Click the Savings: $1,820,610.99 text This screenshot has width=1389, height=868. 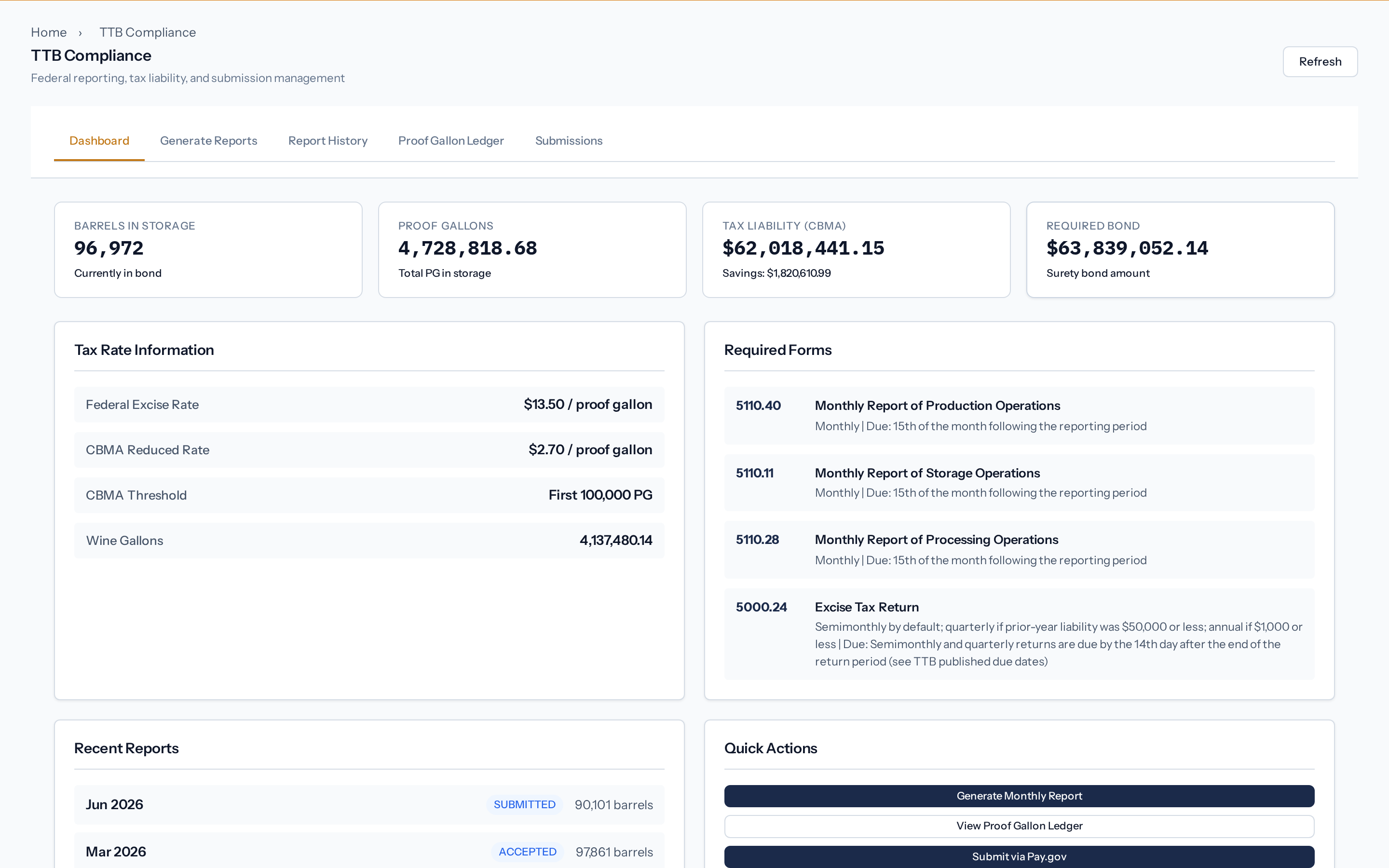tap(776, 273)
